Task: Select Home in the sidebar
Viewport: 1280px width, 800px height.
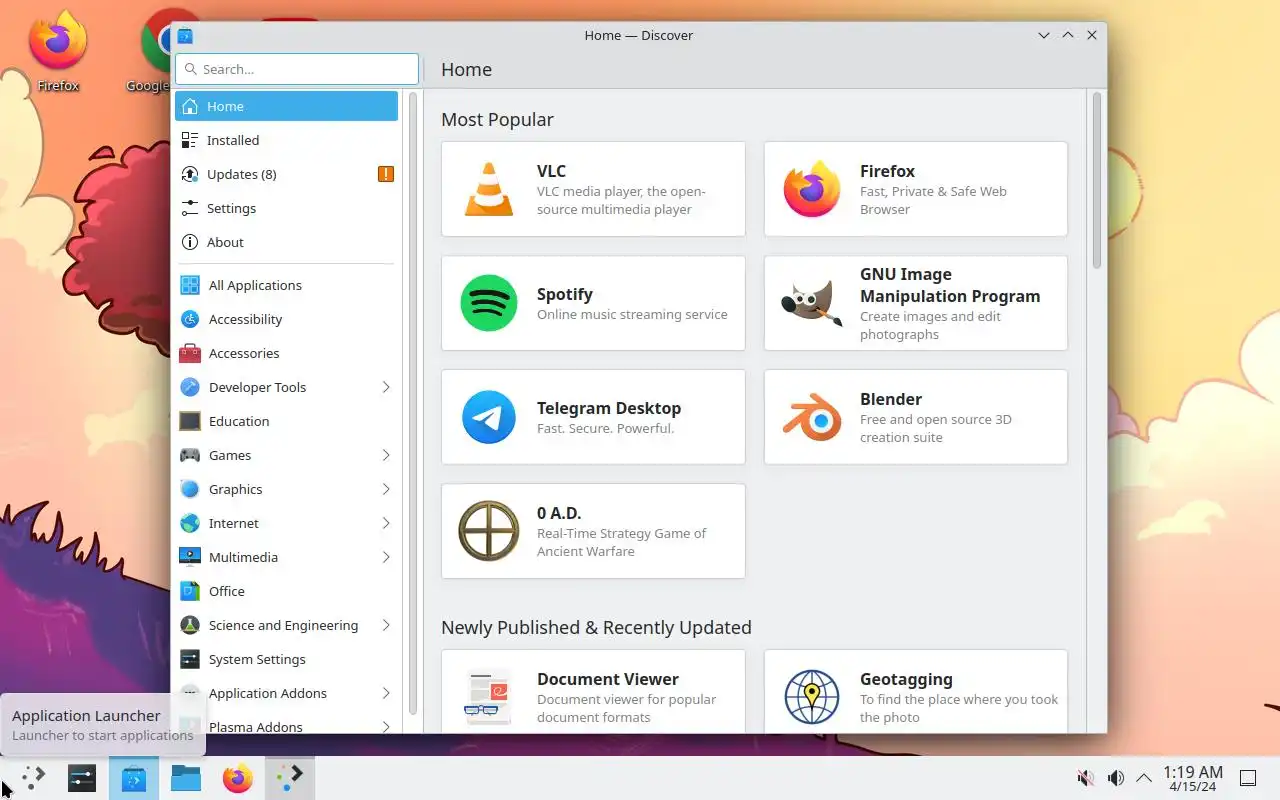Action: click(x=286, y=106)
